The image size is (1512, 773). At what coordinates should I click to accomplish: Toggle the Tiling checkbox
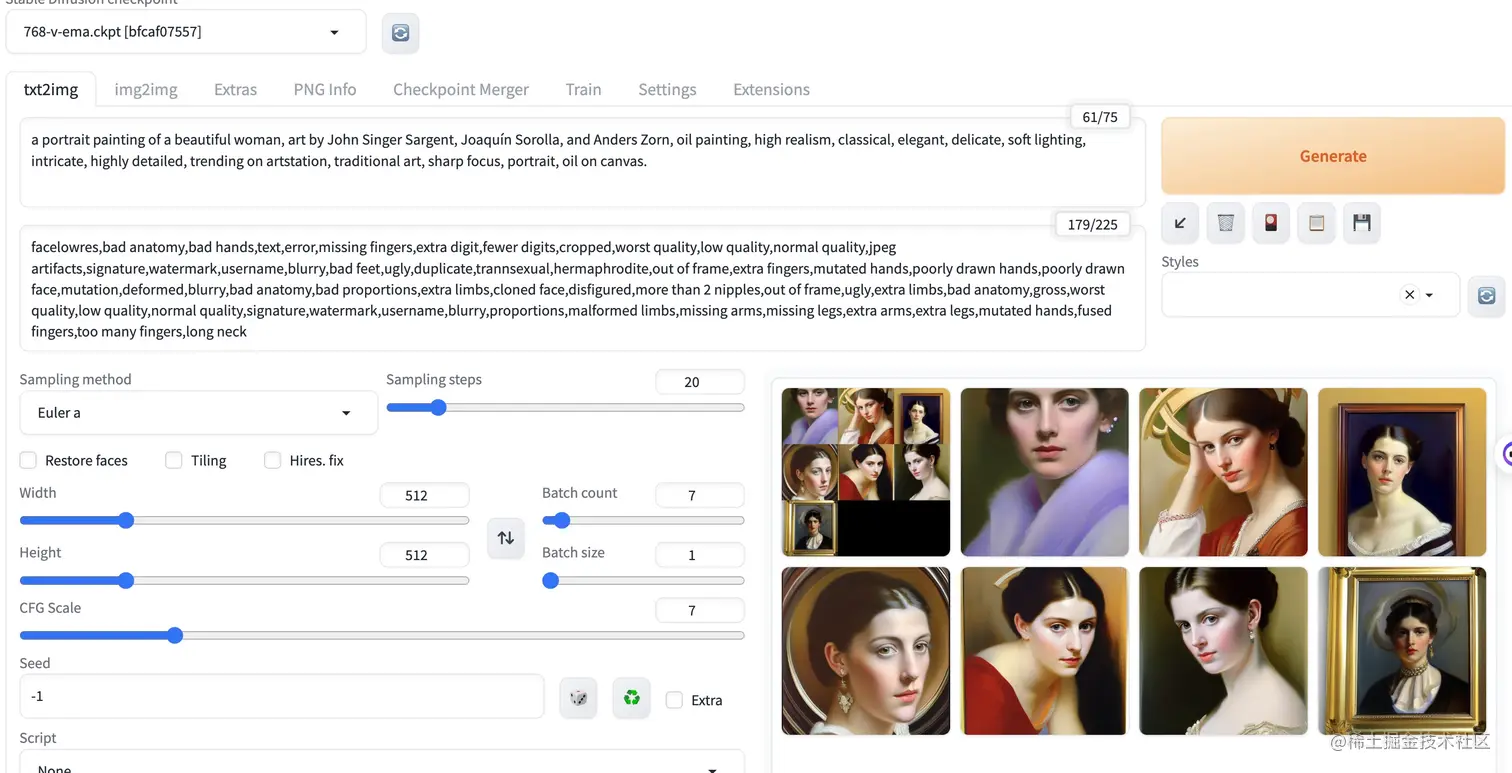pyautogui.click(x=174, y=460)
